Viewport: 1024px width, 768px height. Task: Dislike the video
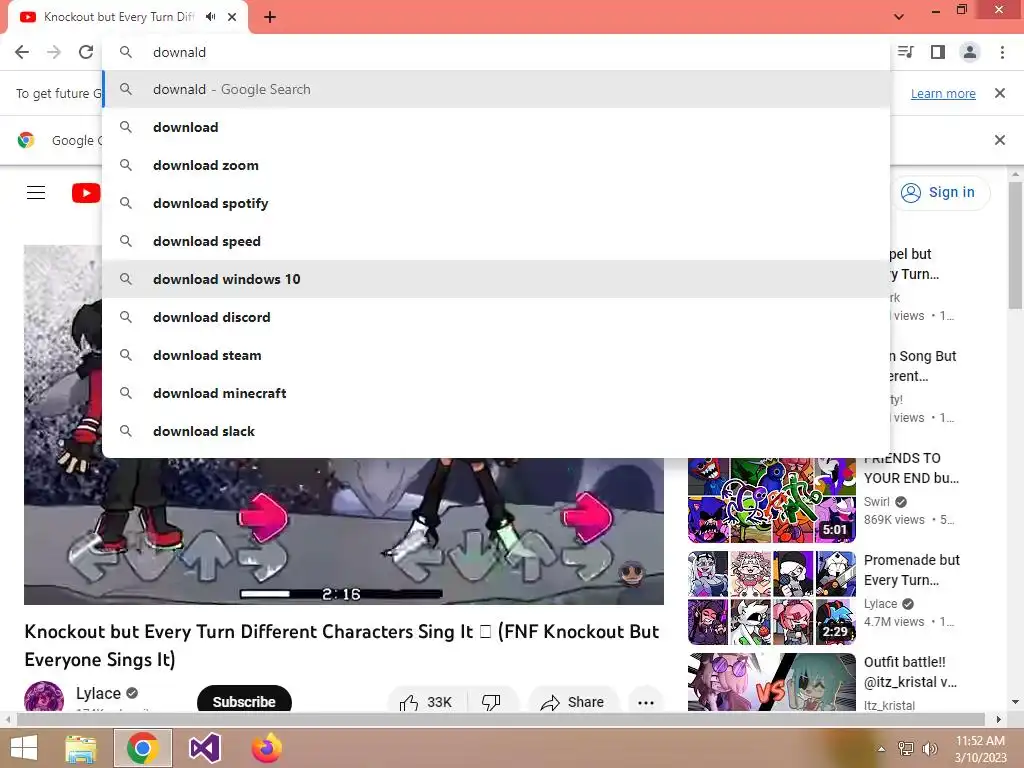pyautogui.click(x=491, y=702)
